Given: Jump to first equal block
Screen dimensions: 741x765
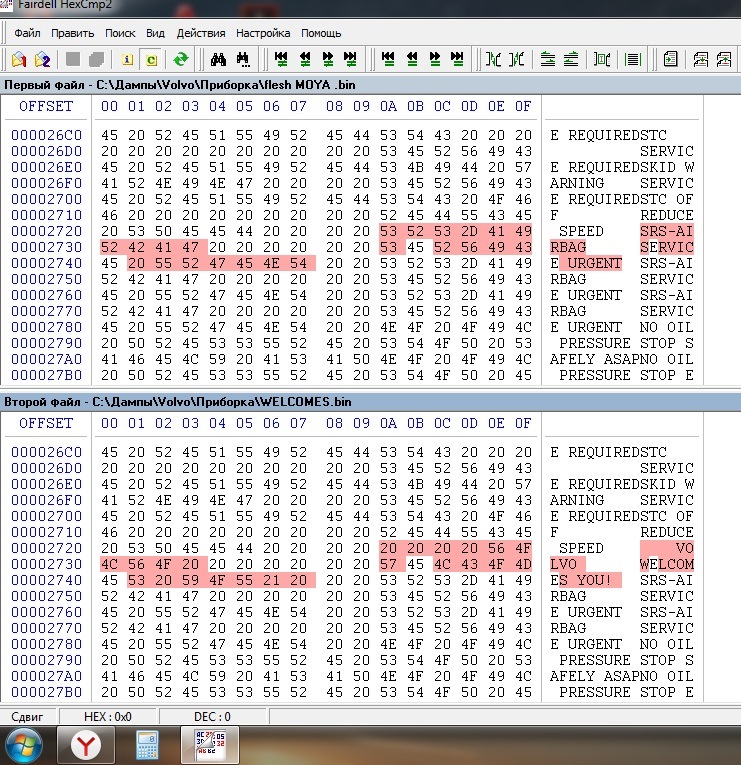Looking at the screenshot, I should (388, 60).
